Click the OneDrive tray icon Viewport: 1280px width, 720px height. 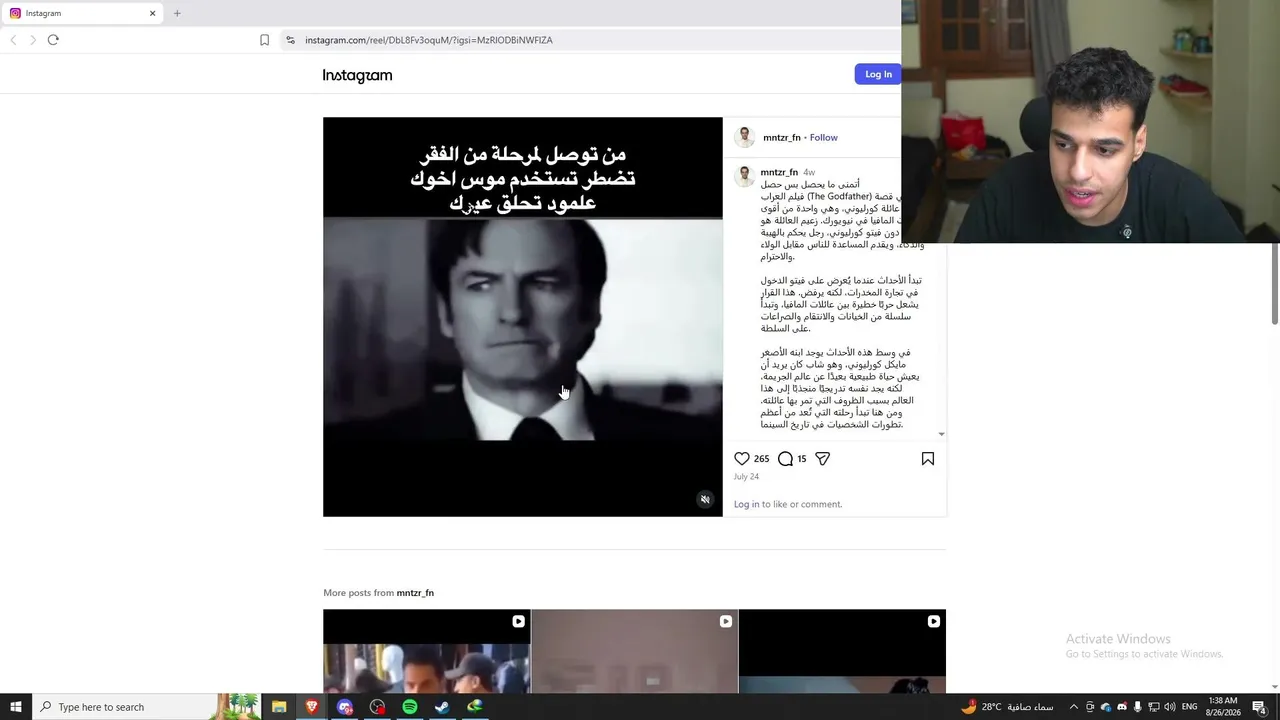click(1106, 707)
